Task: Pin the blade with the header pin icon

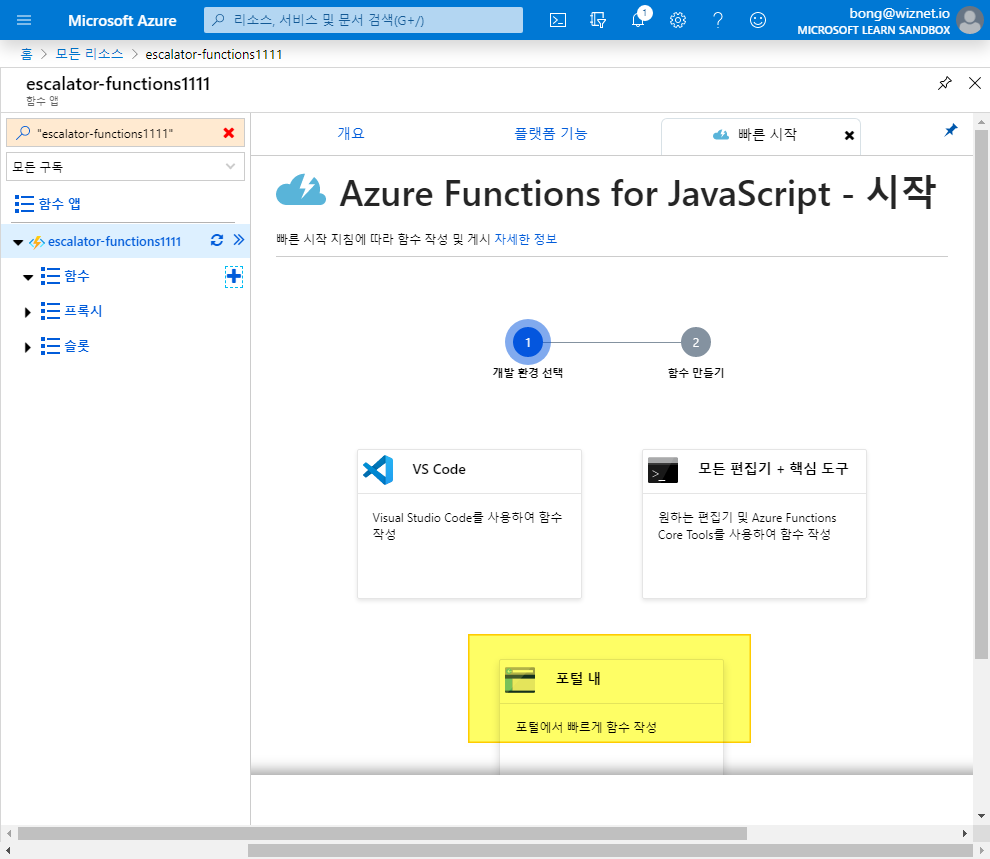Action: tap(945, 83)
